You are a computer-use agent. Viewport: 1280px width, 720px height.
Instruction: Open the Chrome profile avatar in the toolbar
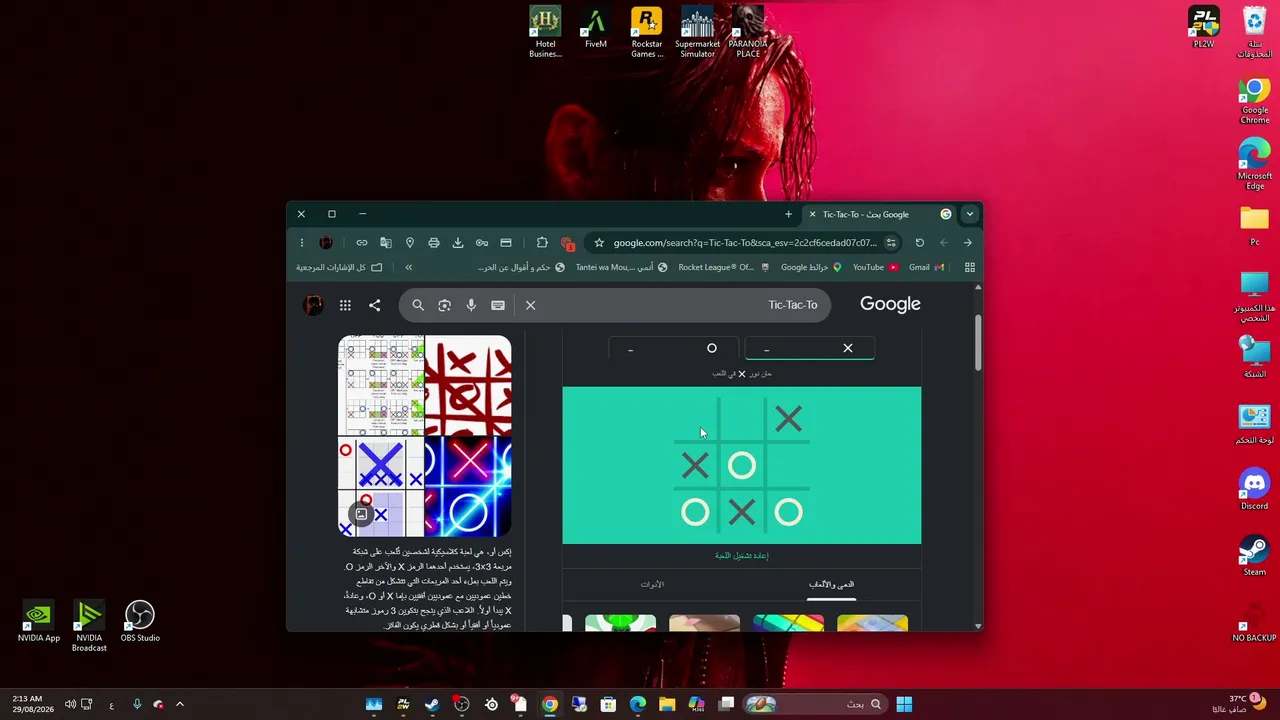tap(326, 243)
